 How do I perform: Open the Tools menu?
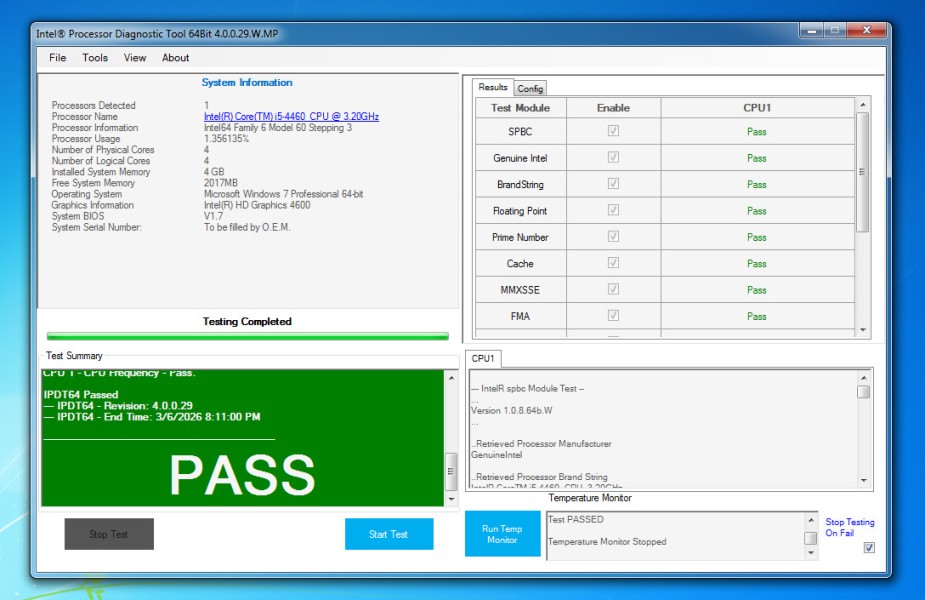click(95, 58)
